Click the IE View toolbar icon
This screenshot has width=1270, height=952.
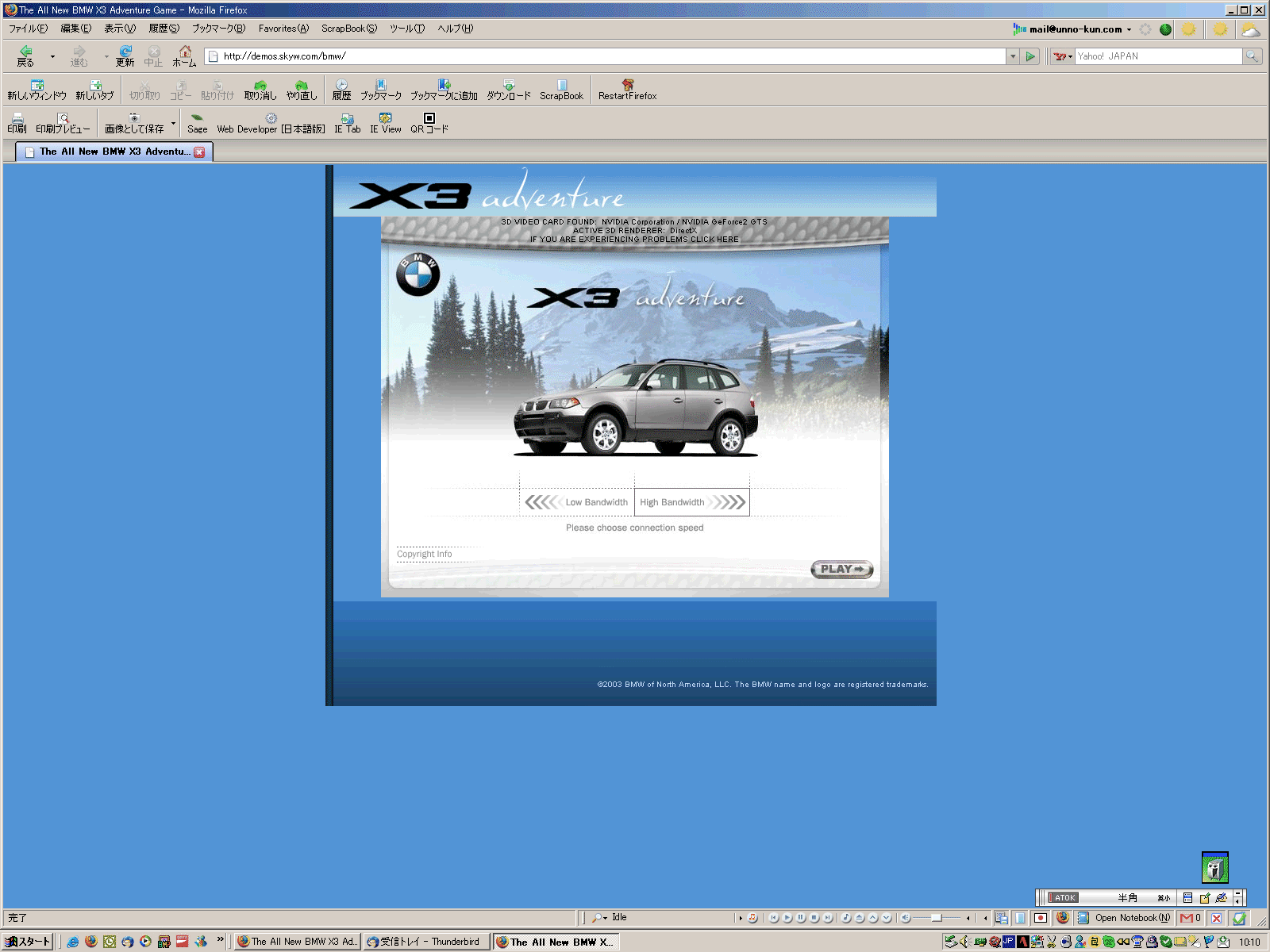(386, 123)
